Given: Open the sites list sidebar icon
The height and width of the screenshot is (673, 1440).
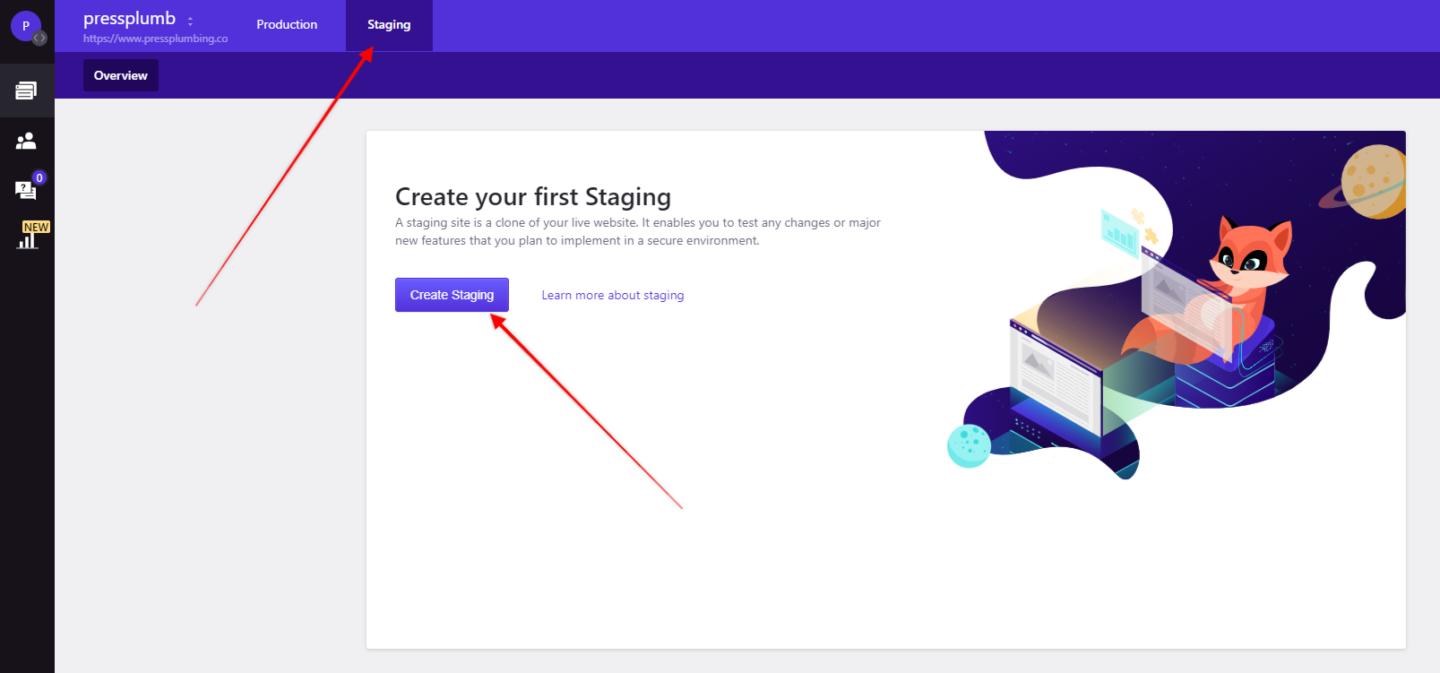Looking at the screenshot, I should tap(26, 91).
